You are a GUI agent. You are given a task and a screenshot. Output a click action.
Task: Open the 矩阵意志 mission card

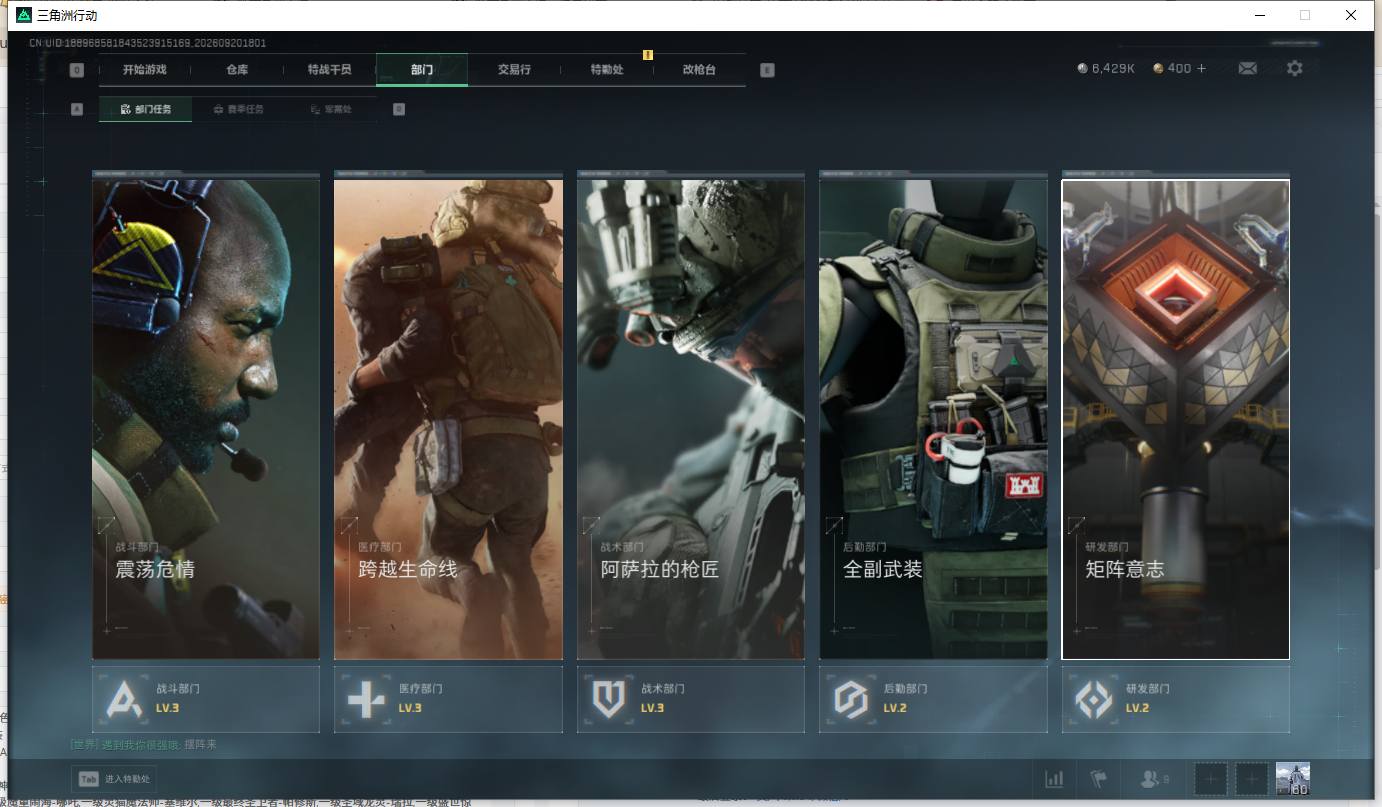(x=1176, y=419)
